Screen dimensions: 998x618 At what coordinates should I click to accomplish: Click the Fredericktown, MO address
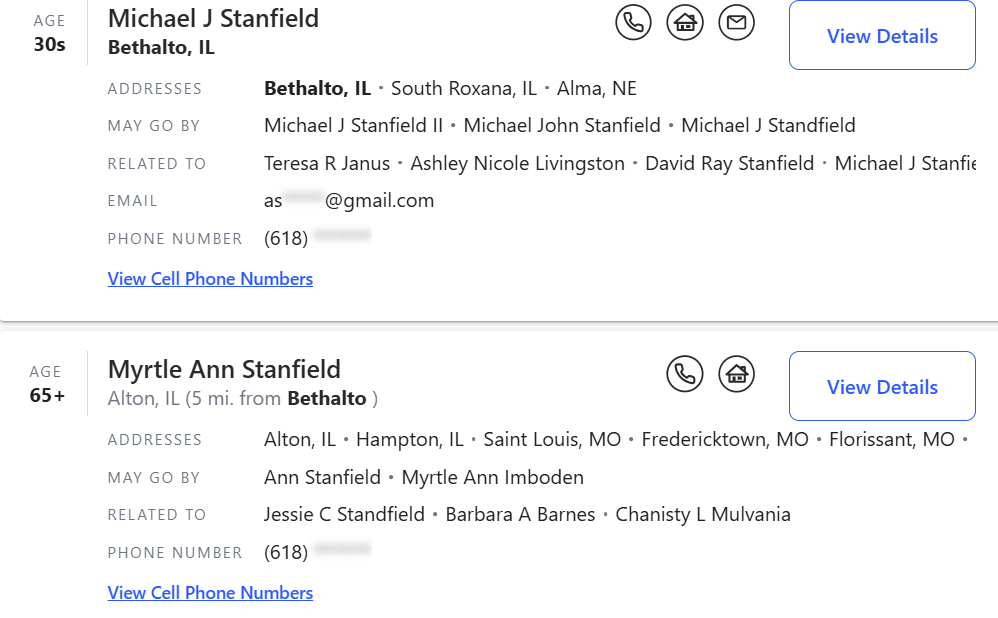point(725,440)
